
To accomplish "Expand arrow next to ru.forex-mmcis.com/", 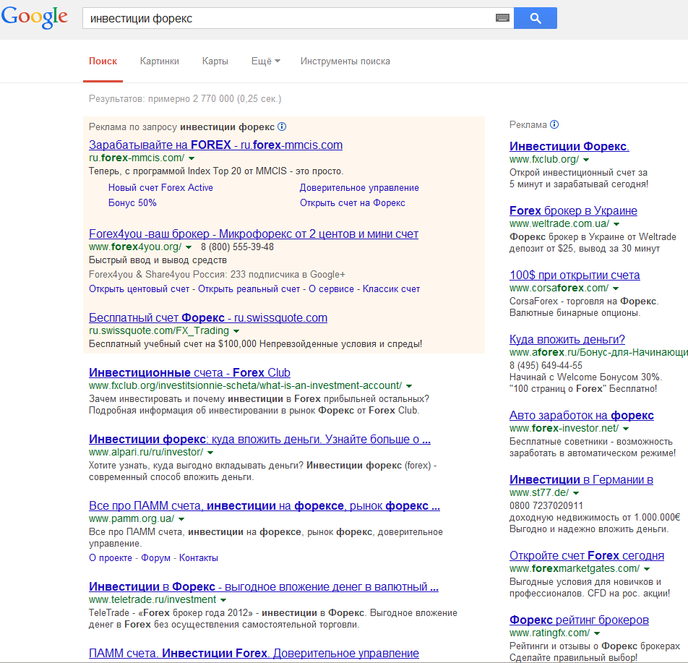I will pyautogui.click(x=191, y=158).
